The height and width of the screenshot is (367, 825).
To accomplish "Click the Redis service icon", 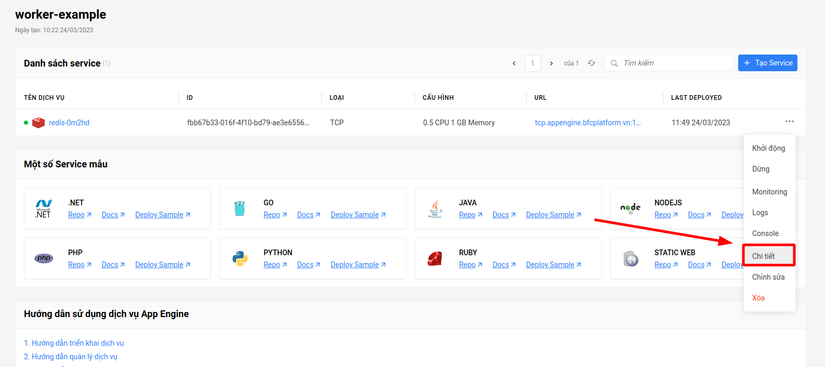I will (x=38, y=123).
